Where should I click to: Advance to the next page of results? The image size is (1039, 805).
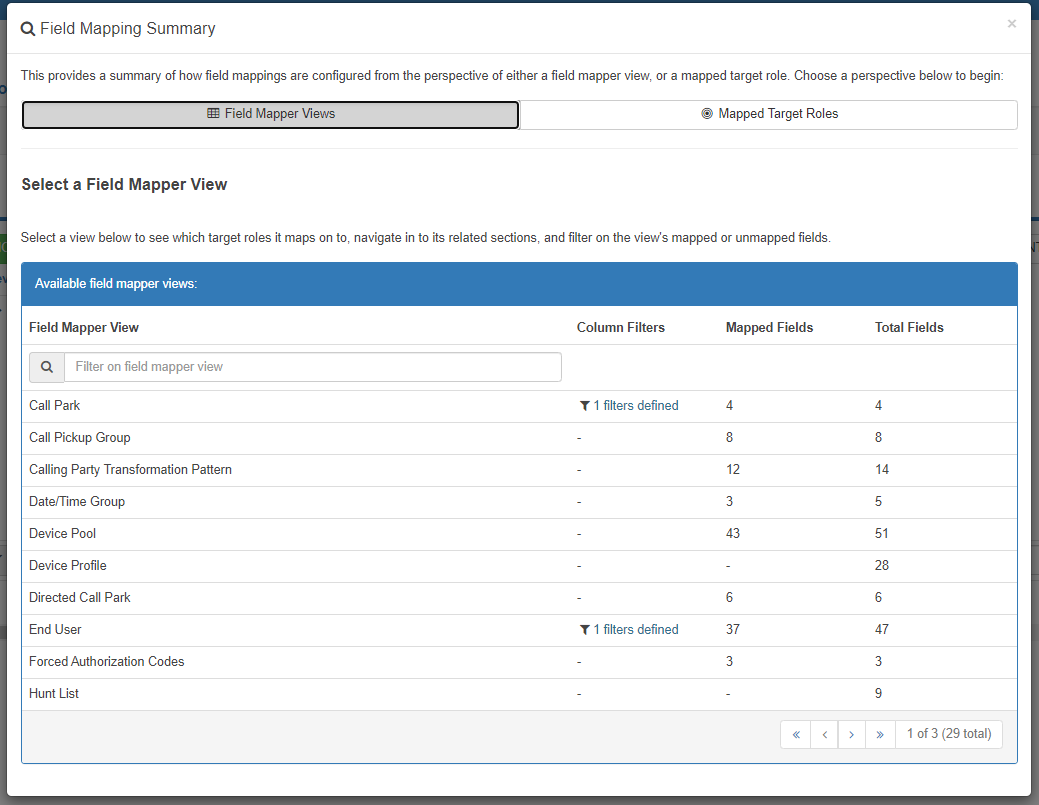coord(851,734)
